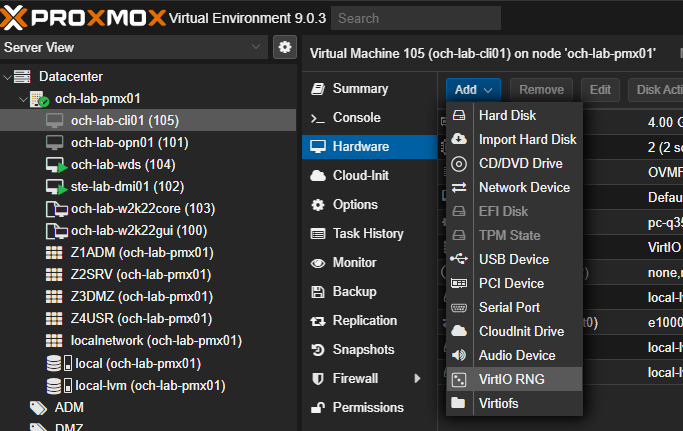
Task: Click the Hard Disk icon in Add menu
Action: click(459, 115)
